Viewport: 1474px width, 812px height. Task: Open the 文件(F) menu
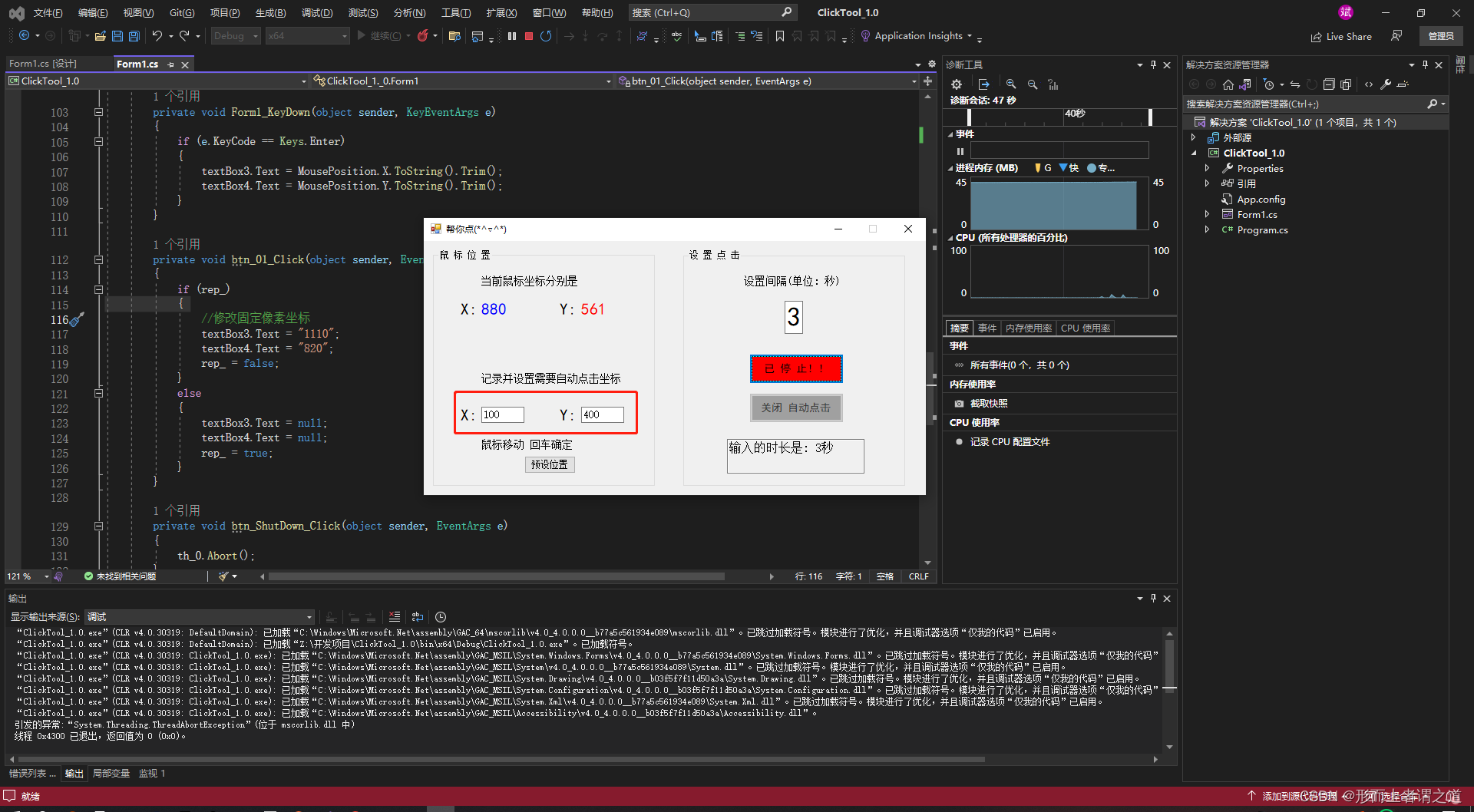tap(48, 13)
